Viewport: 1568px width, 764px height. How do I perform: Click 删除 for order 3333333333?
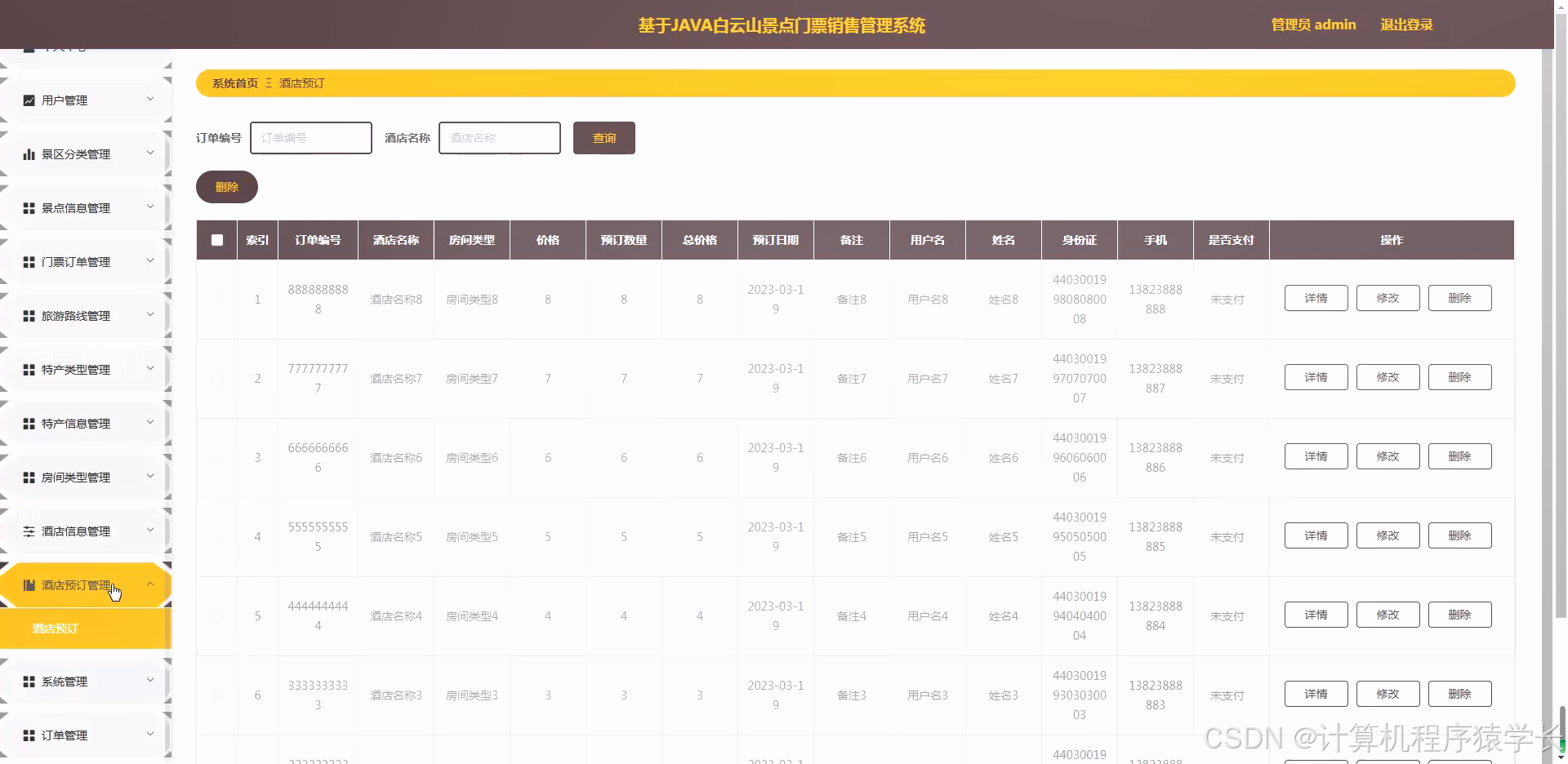[x=1459, y=694]
